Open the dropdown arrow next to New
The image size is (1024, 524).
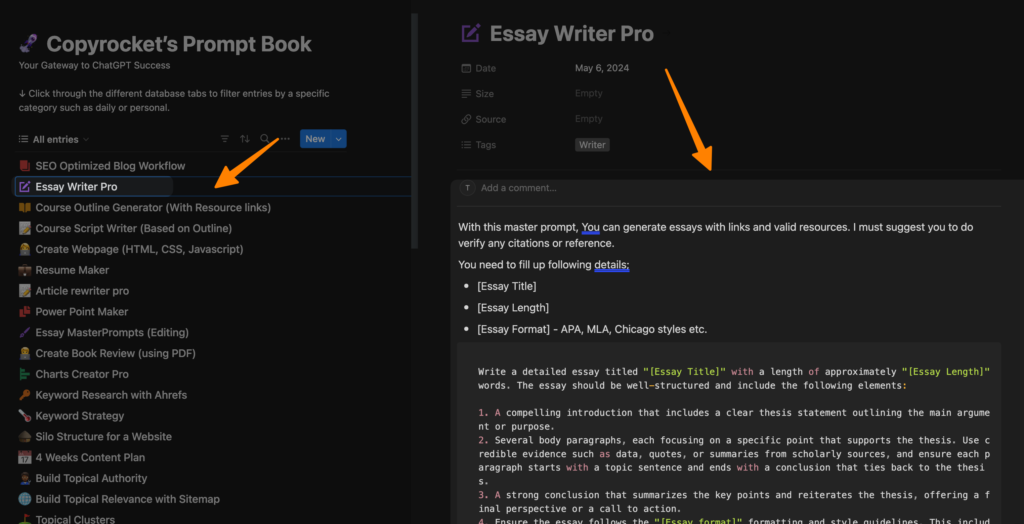tap(339, 139)
